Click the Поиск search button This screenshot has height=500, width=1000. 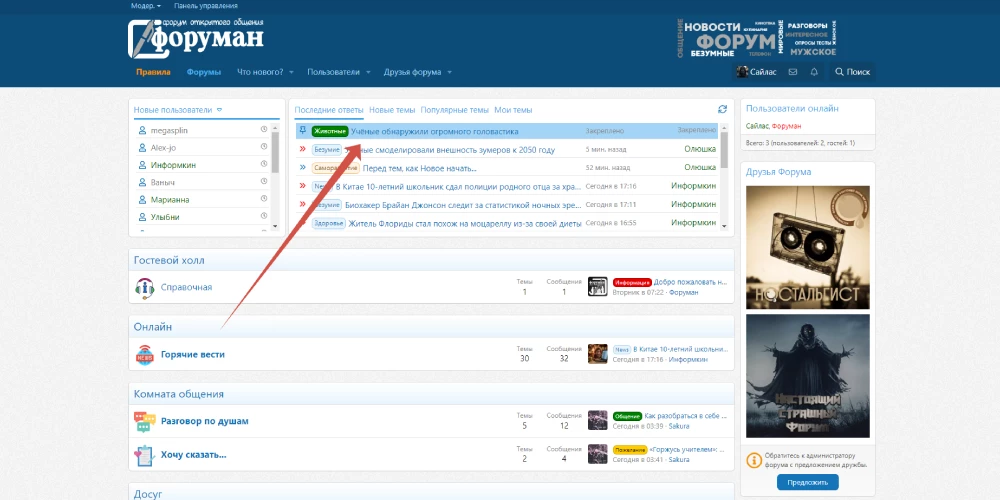click(853, 72)
